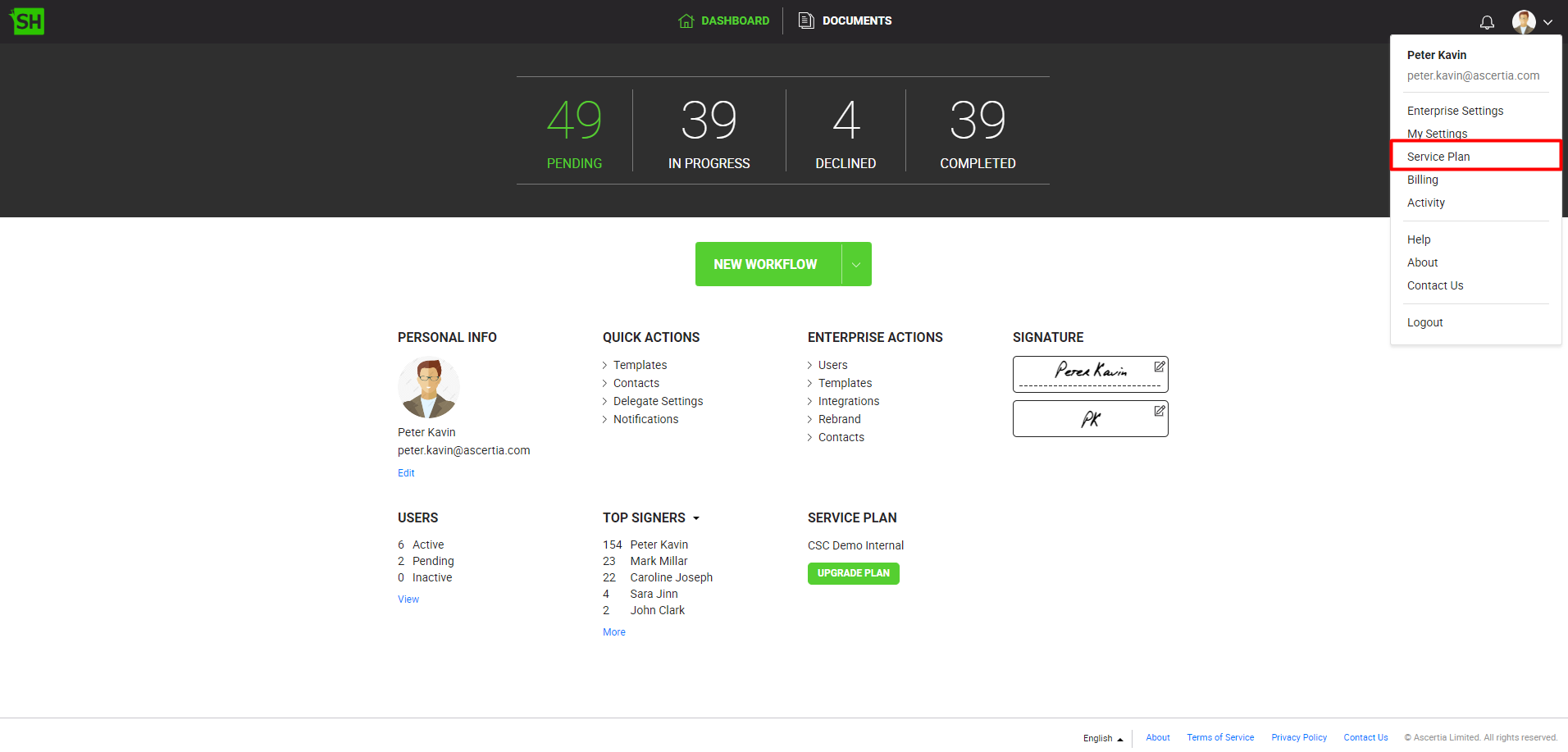Edit the full Peter Kavin signature

pos(1159,367)
